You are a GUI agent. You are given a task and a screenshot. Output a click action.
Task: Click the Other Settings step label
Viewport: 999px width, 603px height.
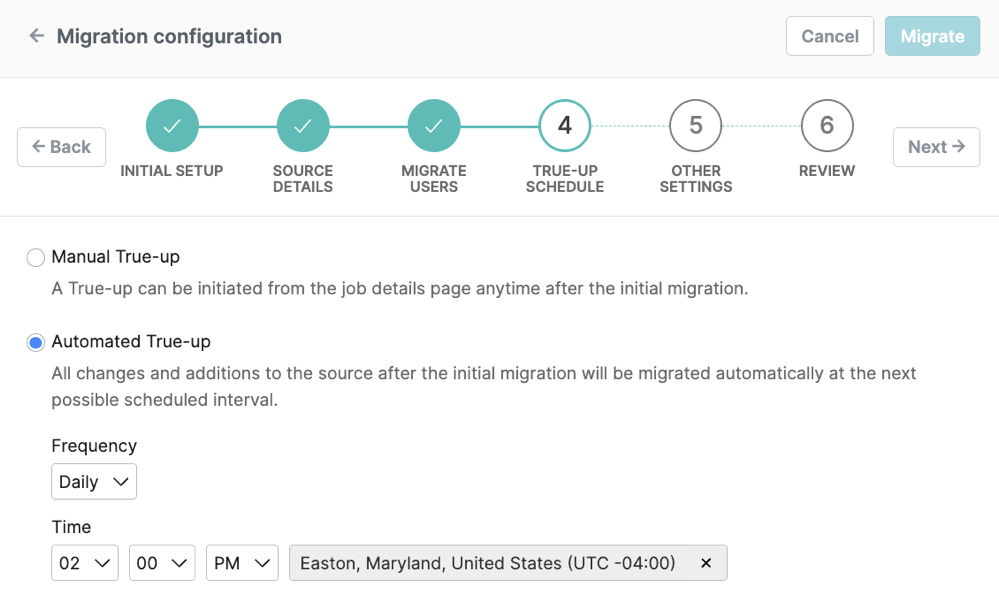pos(696,179)
